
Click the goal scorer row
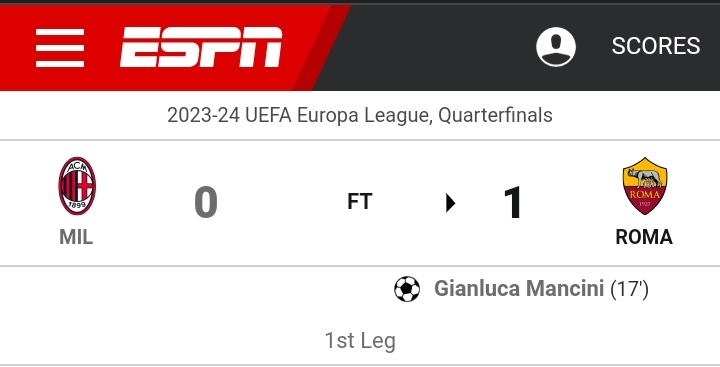360,289
